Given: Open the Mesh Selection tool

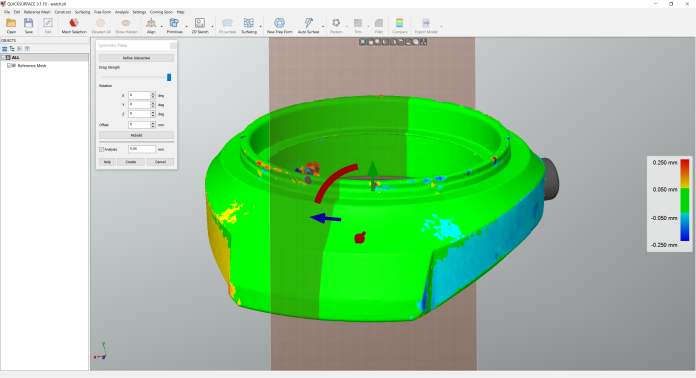Looking at the screenshot, I should point(74,26).
